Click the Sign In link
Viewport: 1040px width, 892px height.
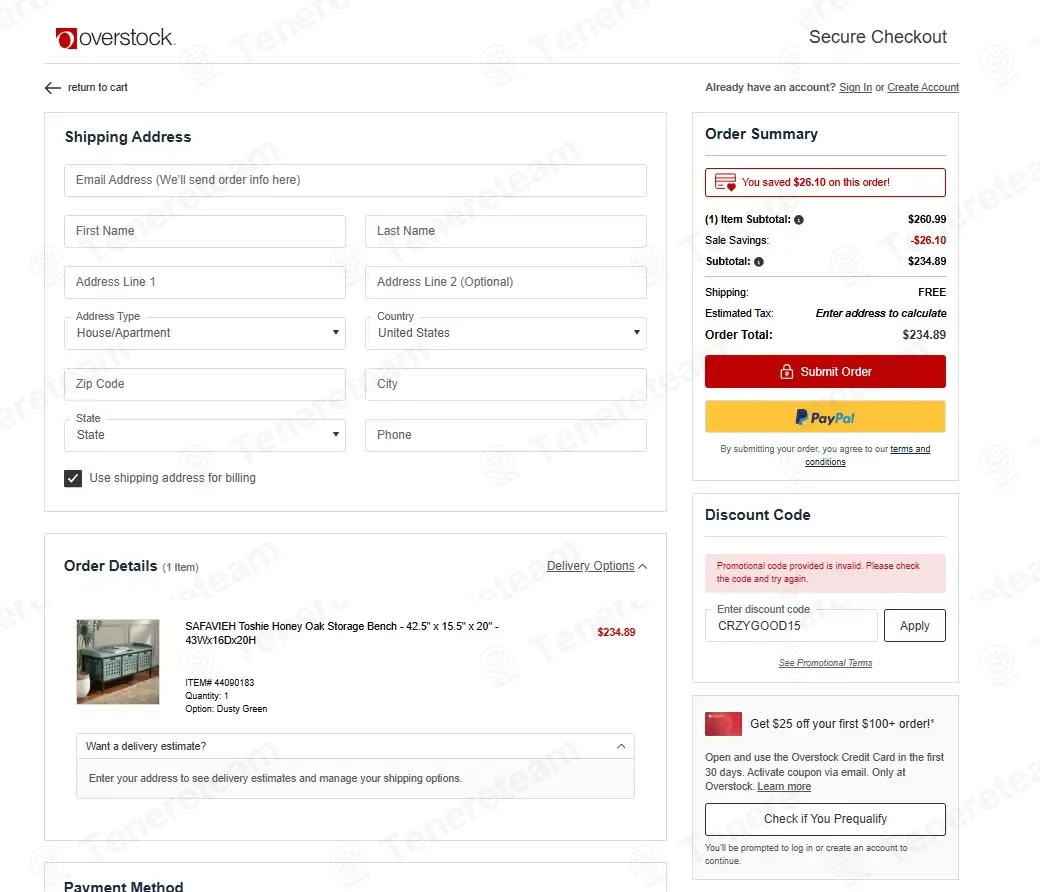tap(856, 88)
